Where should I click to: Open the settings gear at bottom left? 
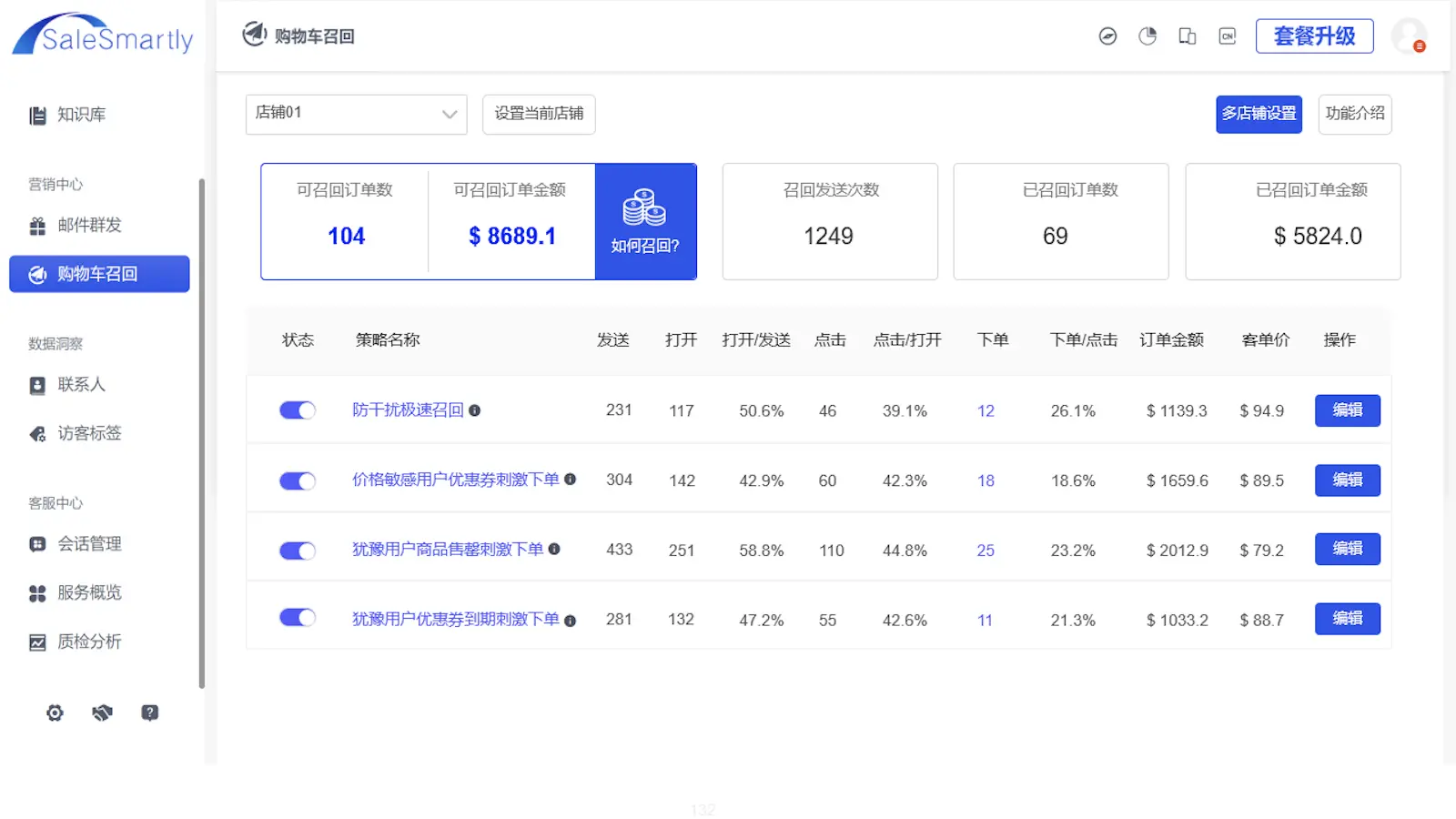[x=55, y=713]
